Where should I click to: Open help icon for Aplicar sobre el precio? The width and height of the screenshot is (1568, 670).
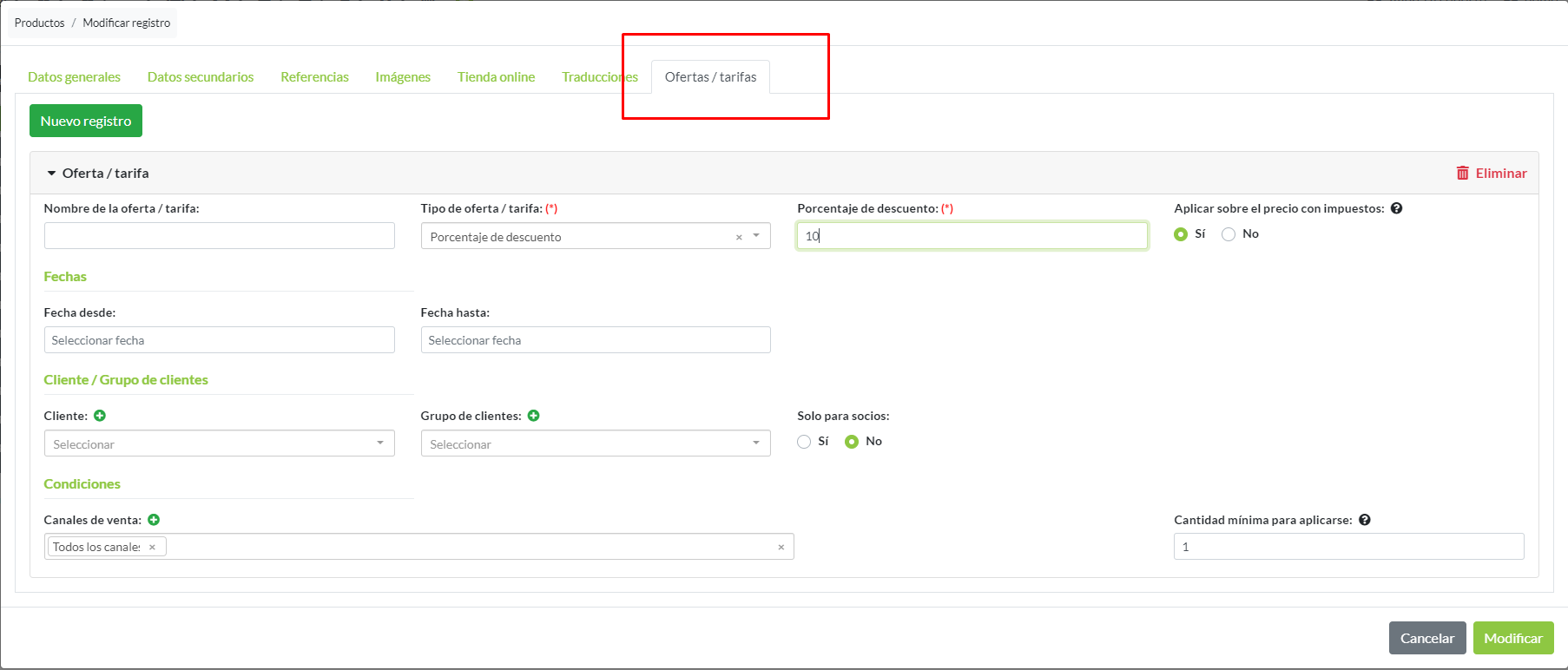1396,208
